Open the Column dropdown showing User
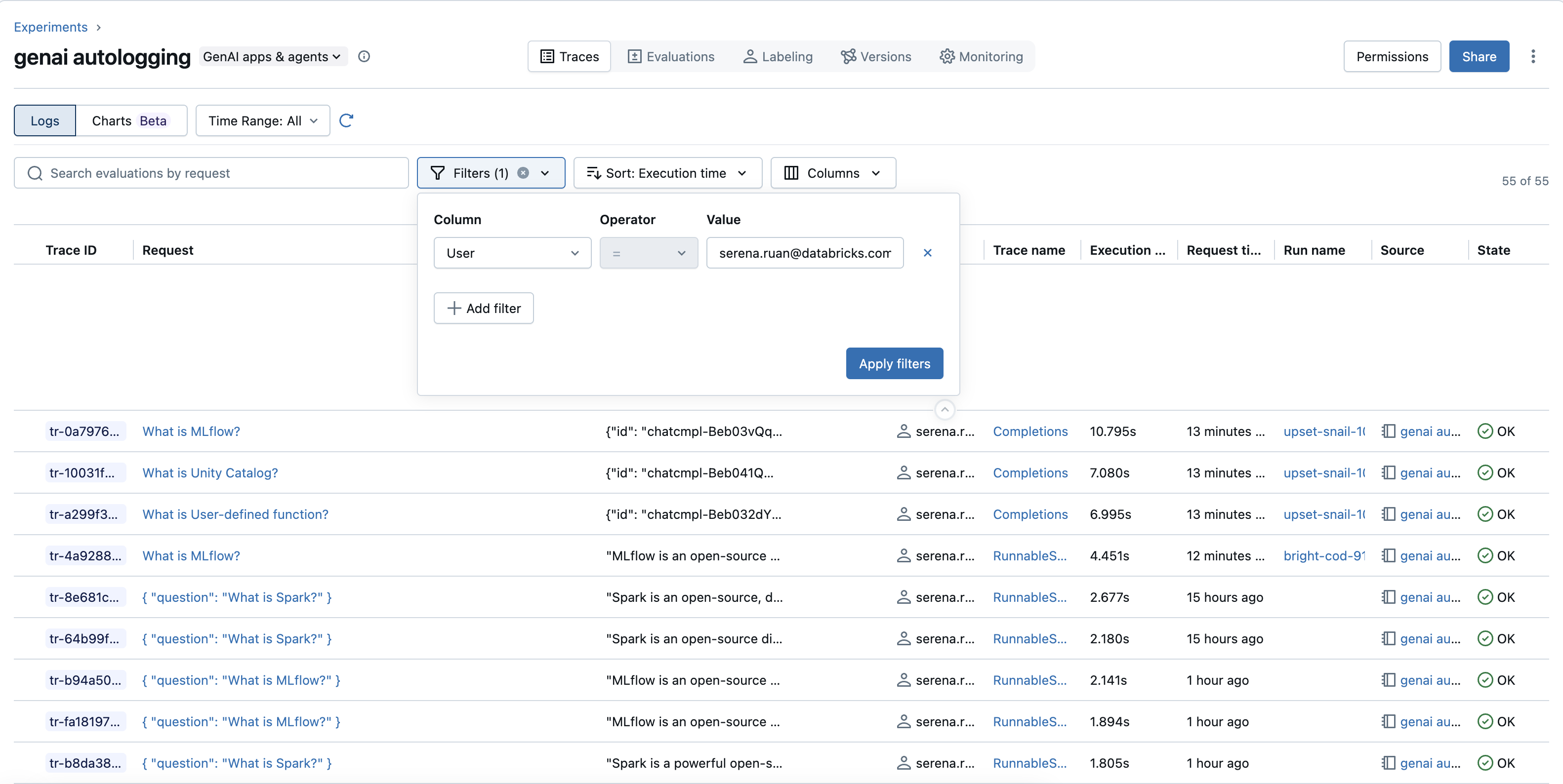The width and height of the screenshot is (1563, 784). pos(511,253)
